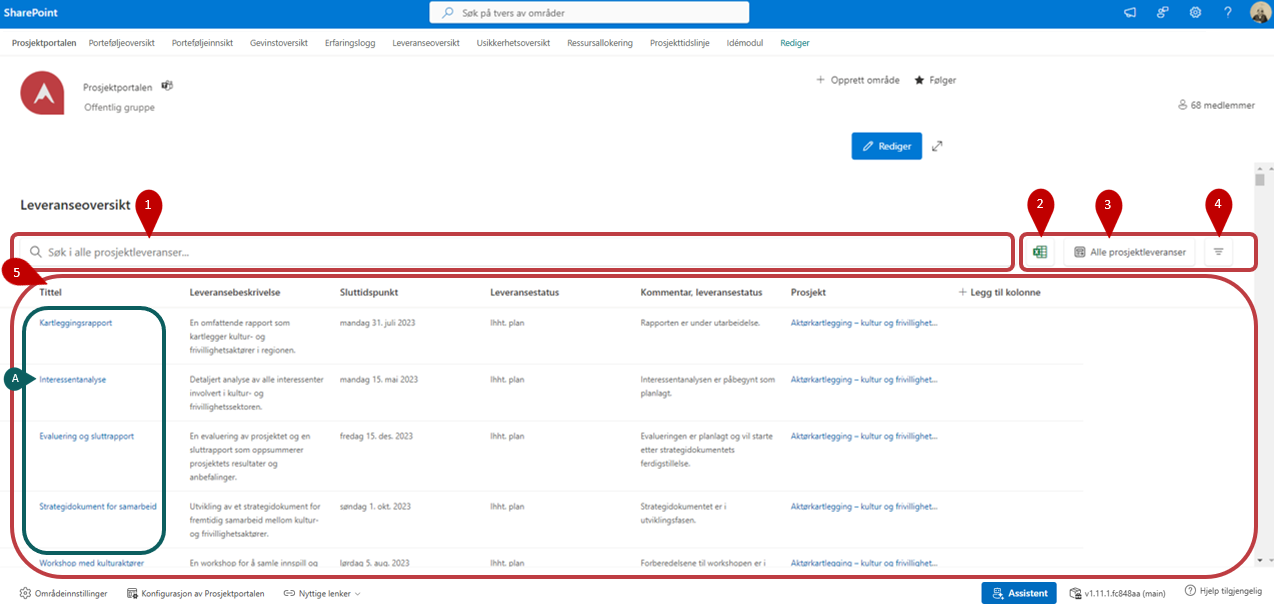Open the Porteføljeoversikt navigation item
The image size is (1274, 607).
(x=124, y=43)
